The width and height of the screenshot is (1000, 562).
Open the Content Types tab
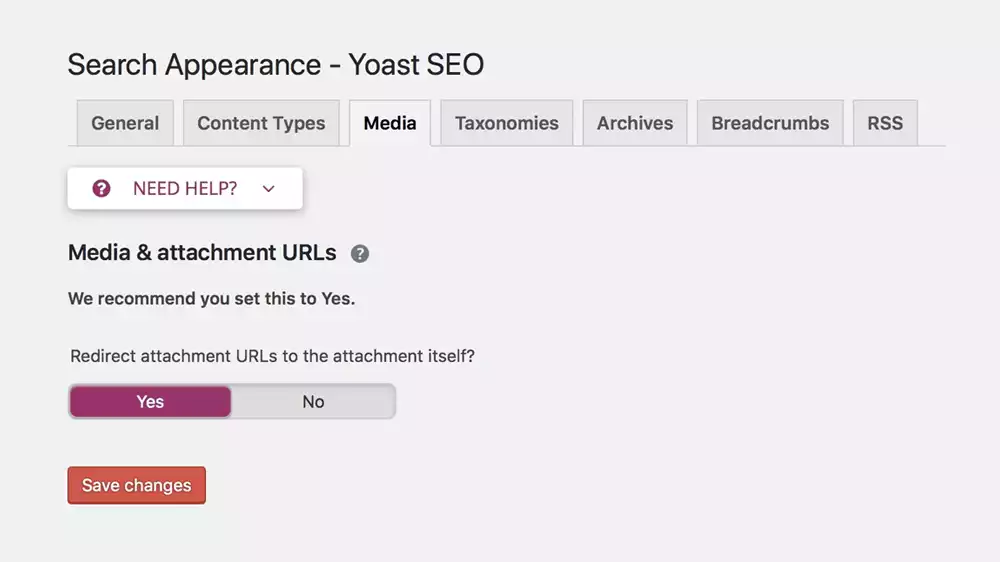click(x=261, y=124)
